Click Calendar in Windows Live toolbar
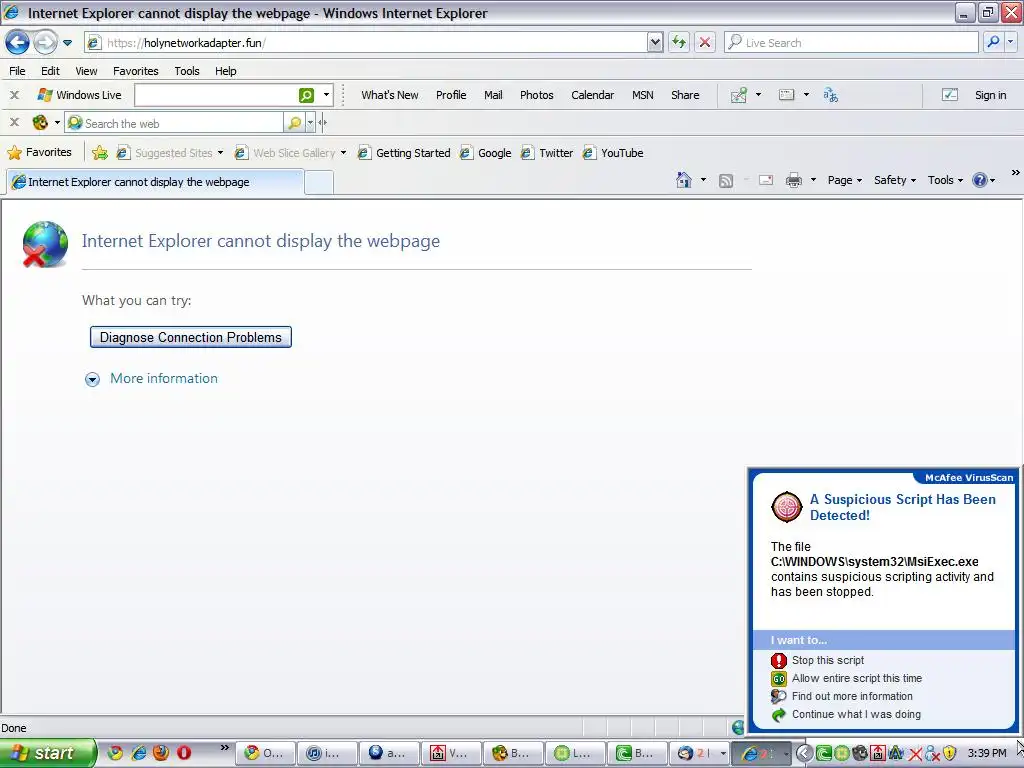Image resolution: width=1024 pixels, height=768 pixels. pyautogui.click(x=592, y=95)
